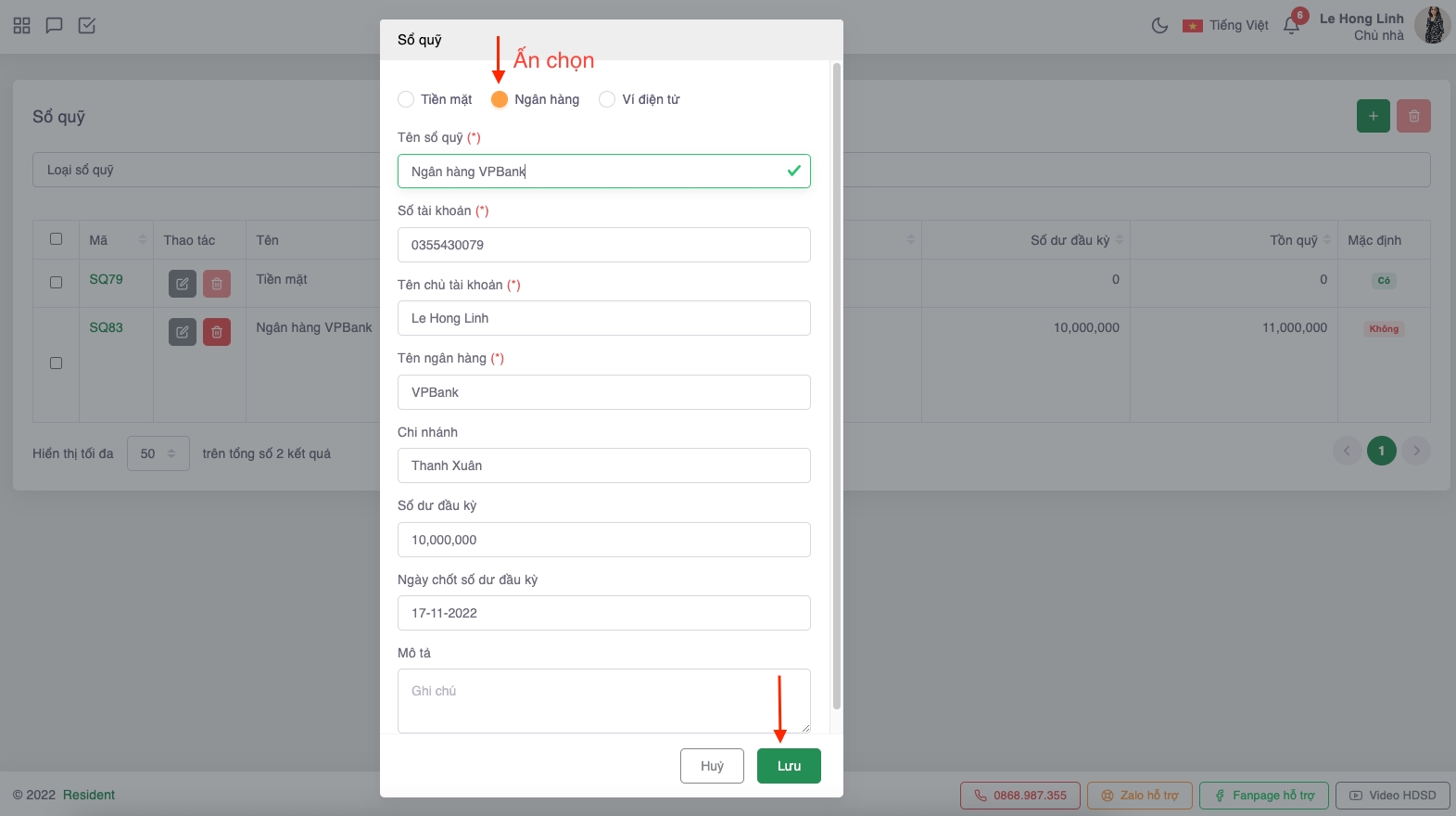Open the Loại sổ quỹ filter dropdown
Screen dimensions: 1456x816
[204, 170]
